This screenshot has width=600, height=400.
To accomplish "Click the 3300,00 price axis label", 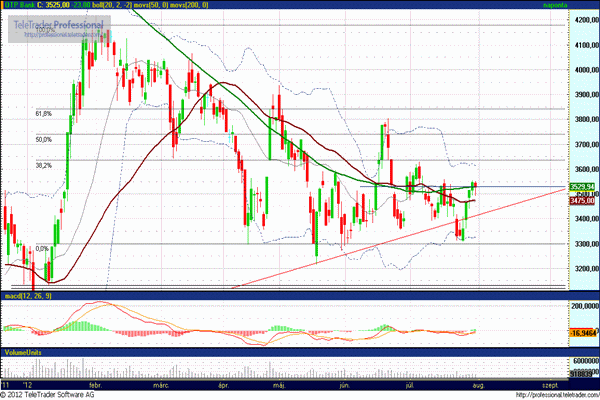I will click(x=587, y=243).
